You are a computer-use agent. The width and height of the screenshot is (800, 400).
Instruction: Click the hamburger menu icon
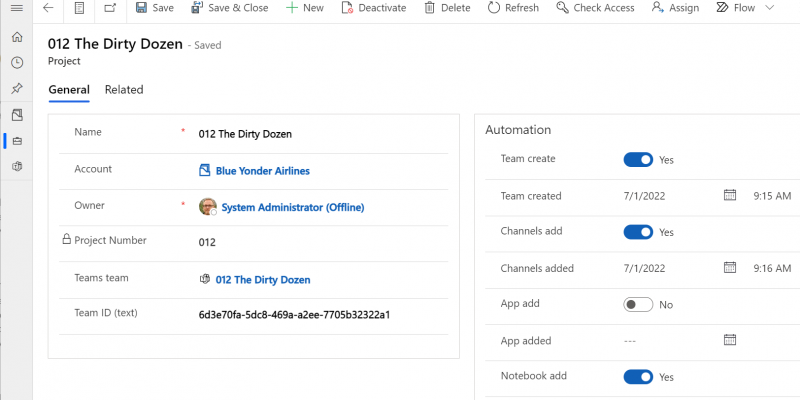[16, 8]
